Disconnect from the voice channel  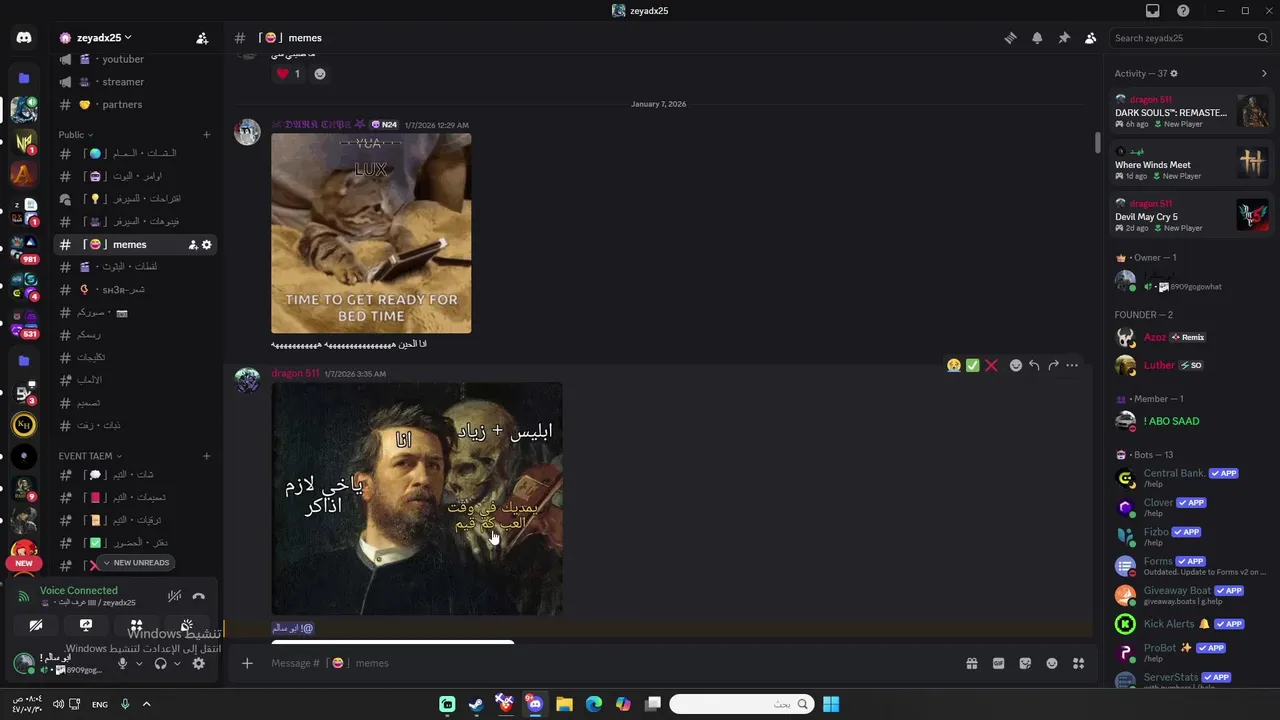(x=199, y=596)
